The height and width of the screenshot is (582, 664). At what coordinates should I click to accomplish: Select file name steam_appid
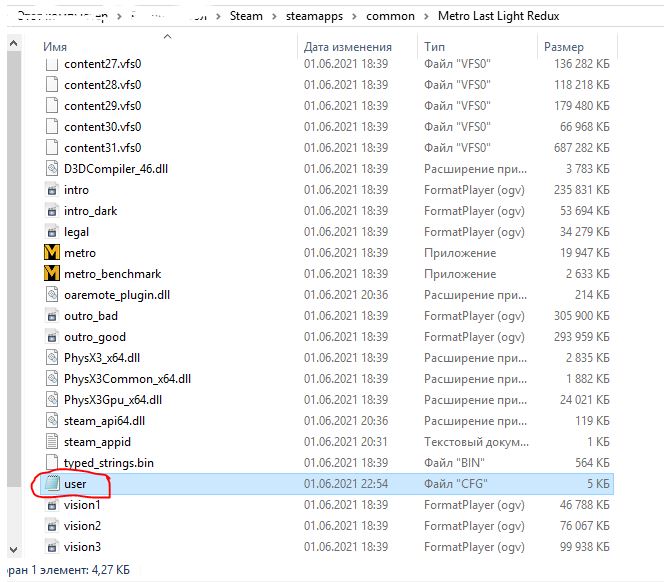tap(97, 442)
